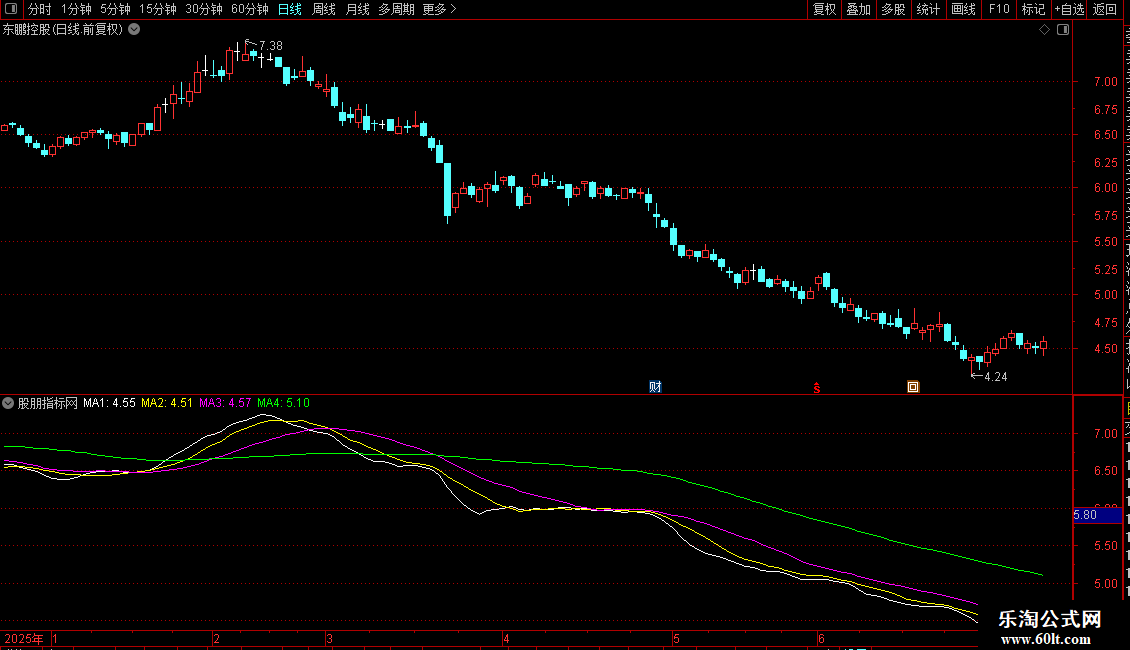The image size is (1130, 650).
Task: Click month 1 marker on time axis
Action: click(55, 638)
